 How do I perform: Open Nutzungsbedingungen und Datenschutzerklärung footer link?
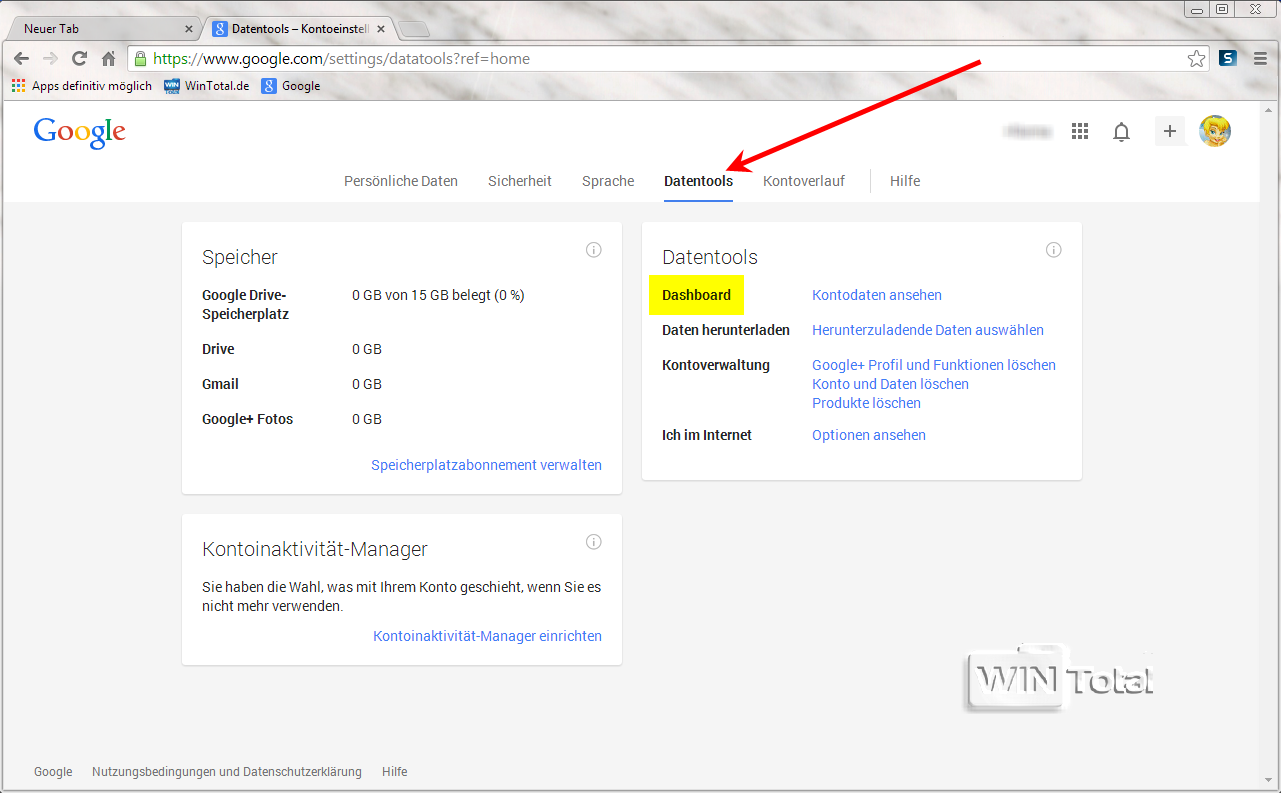(227, 772)
